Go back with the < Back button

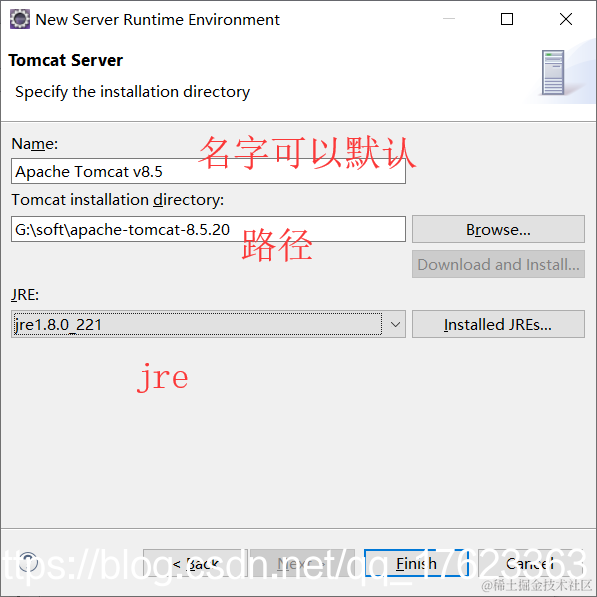click(195, 563)
